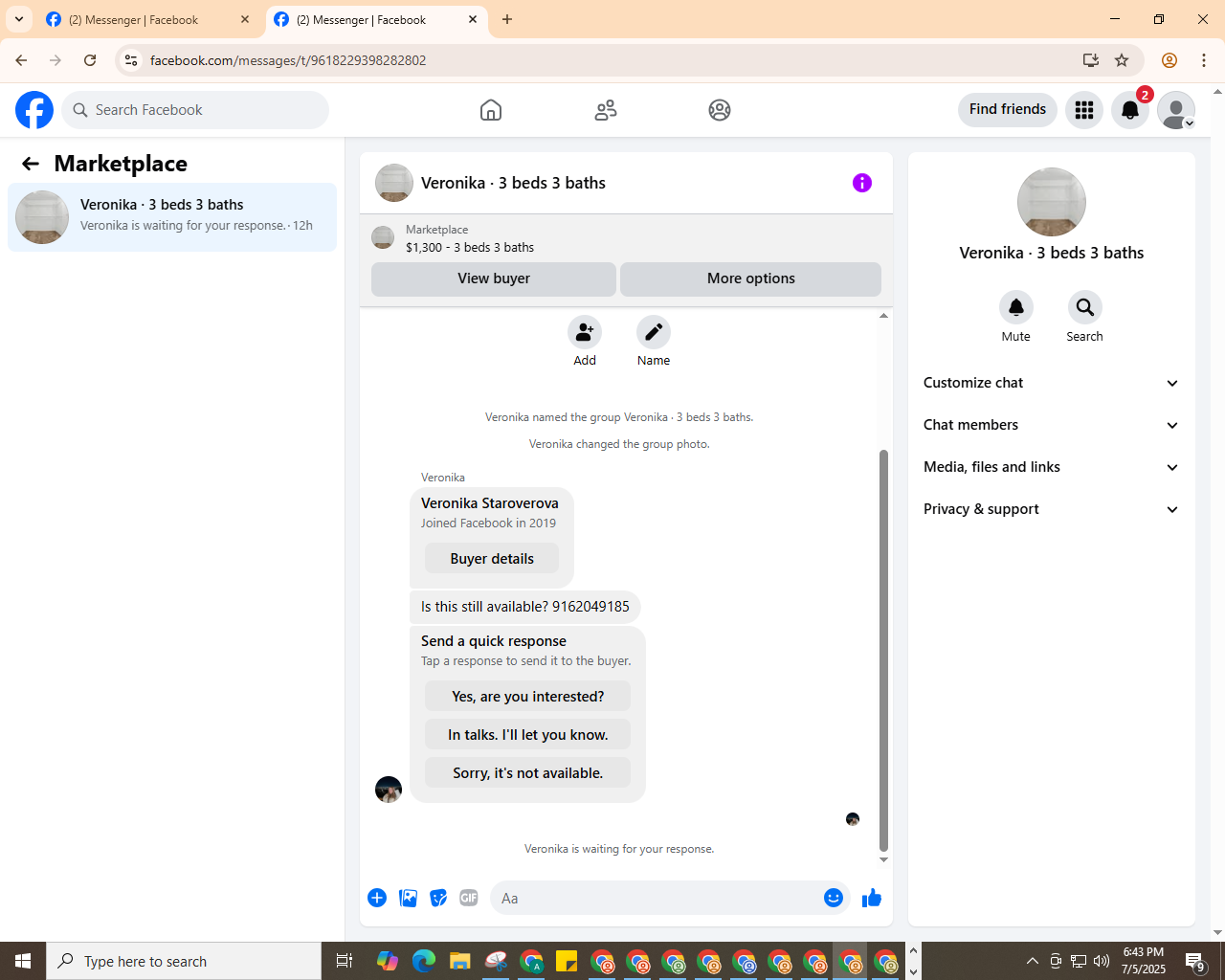Viewport: 1225px width, 980px height.
Task: Expand Media, files and links section
Action: tap(1052, 467)
